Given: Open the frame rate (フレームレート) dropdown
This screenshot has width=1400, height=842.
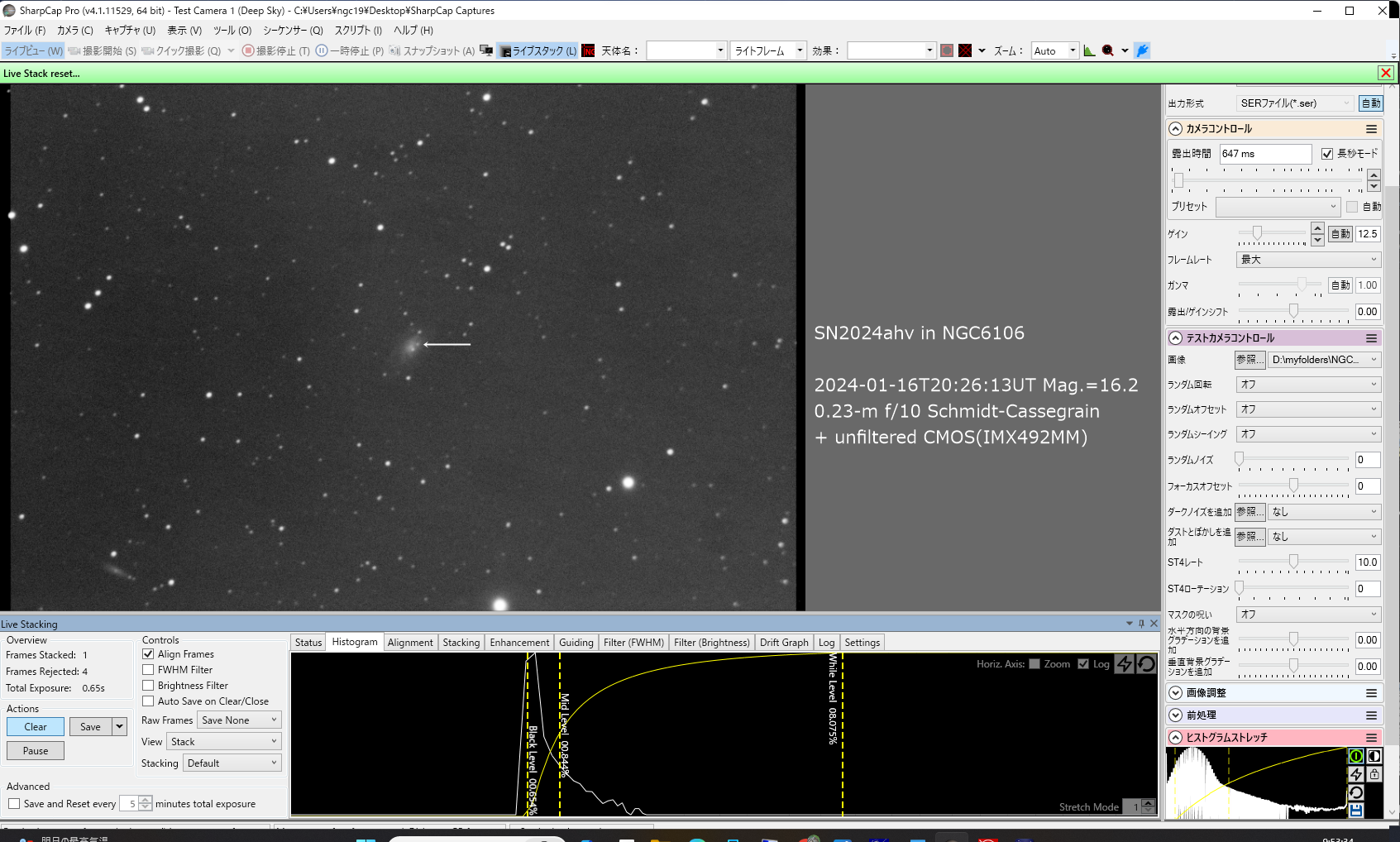Looking at the screenshot, I should coord(1309,260).
